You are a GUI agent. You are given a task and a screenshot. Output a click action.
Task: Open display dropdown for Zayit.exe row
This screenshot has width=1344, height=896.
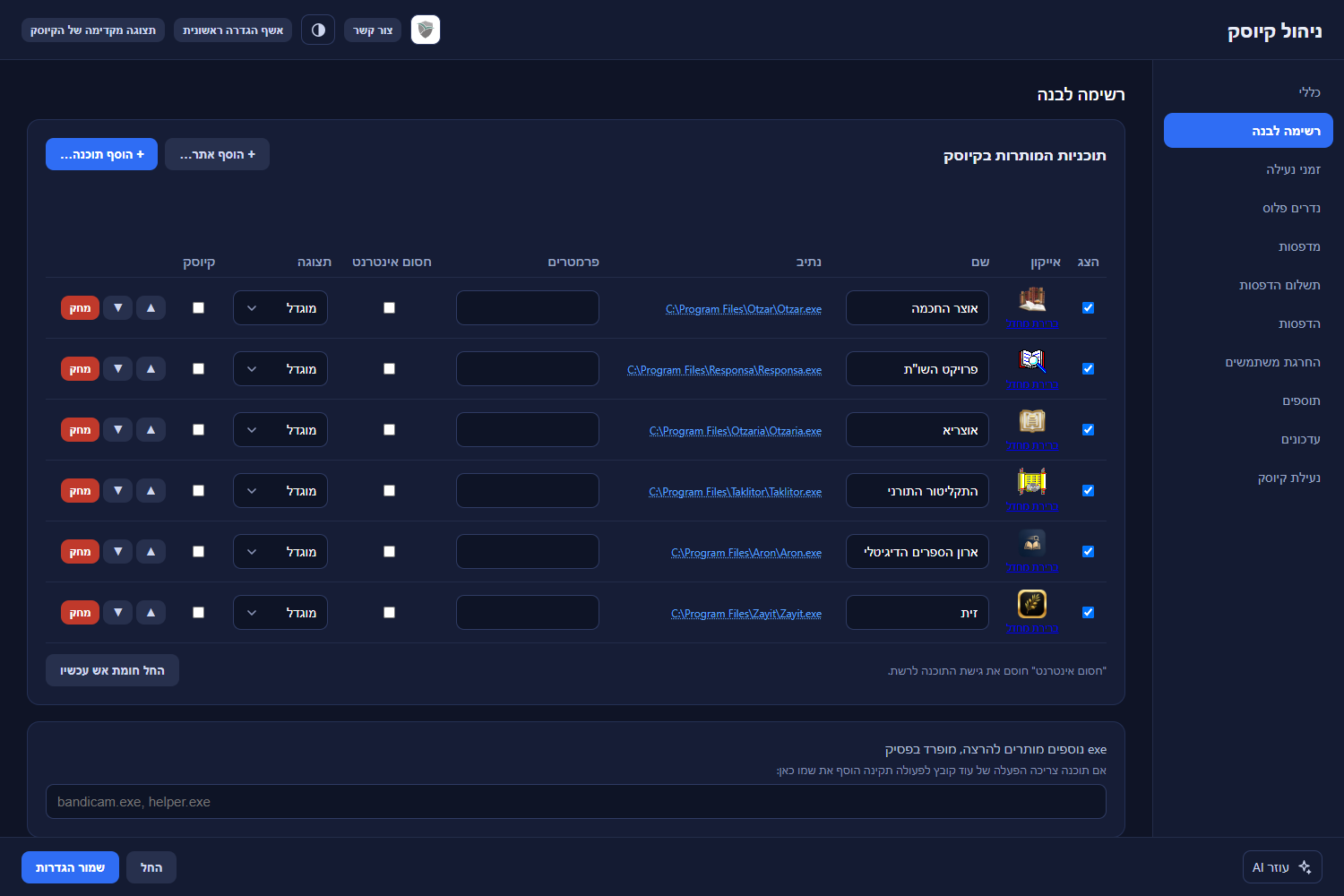point(280,613)
